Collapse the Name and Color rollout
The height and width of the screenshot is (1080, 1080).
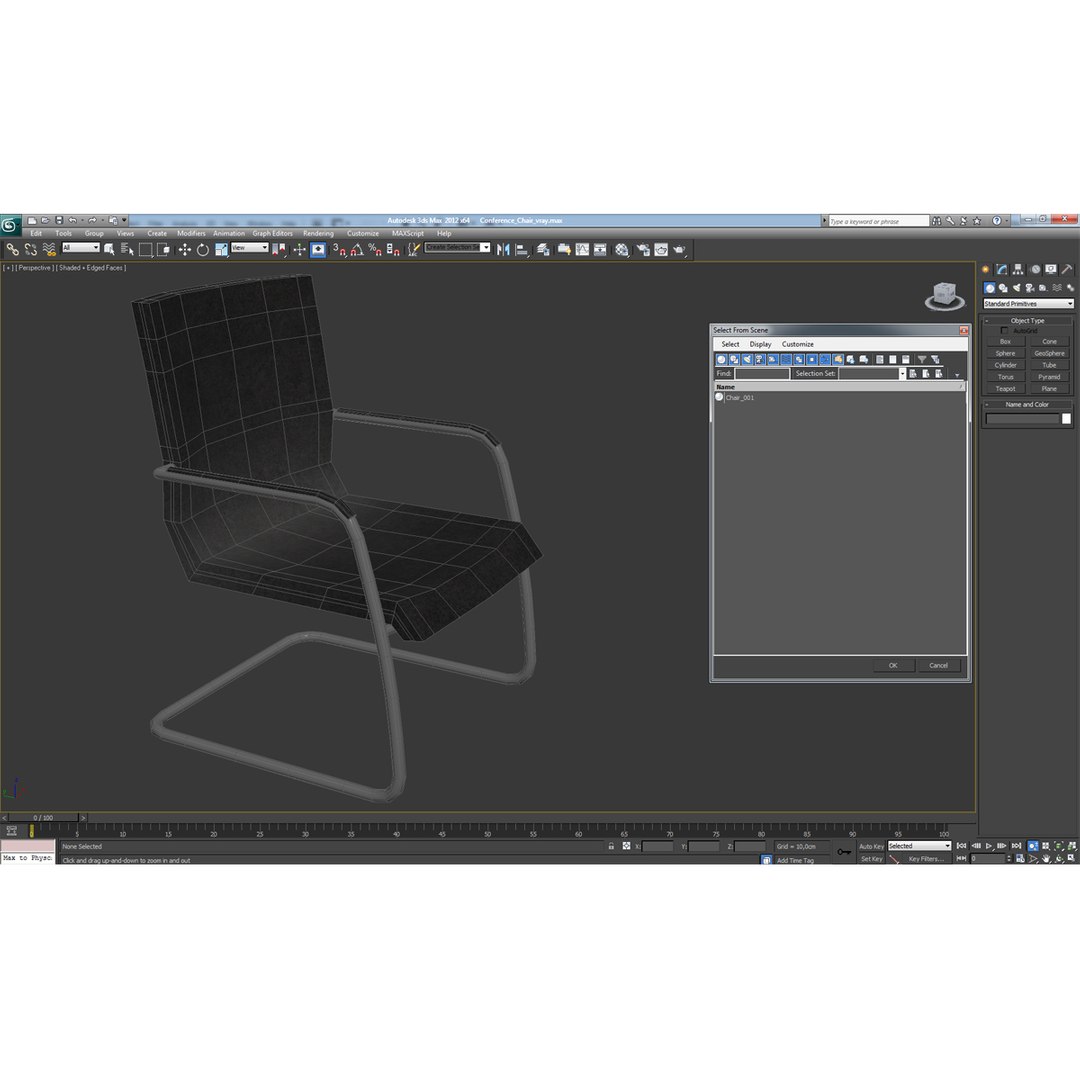(1027, 404)
